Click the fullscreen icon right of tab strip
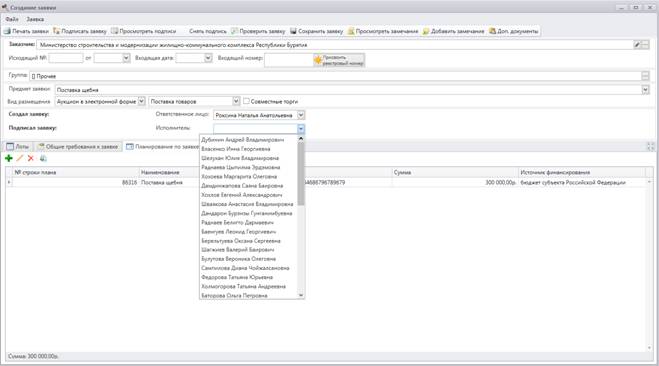 [x=651, y=146]
